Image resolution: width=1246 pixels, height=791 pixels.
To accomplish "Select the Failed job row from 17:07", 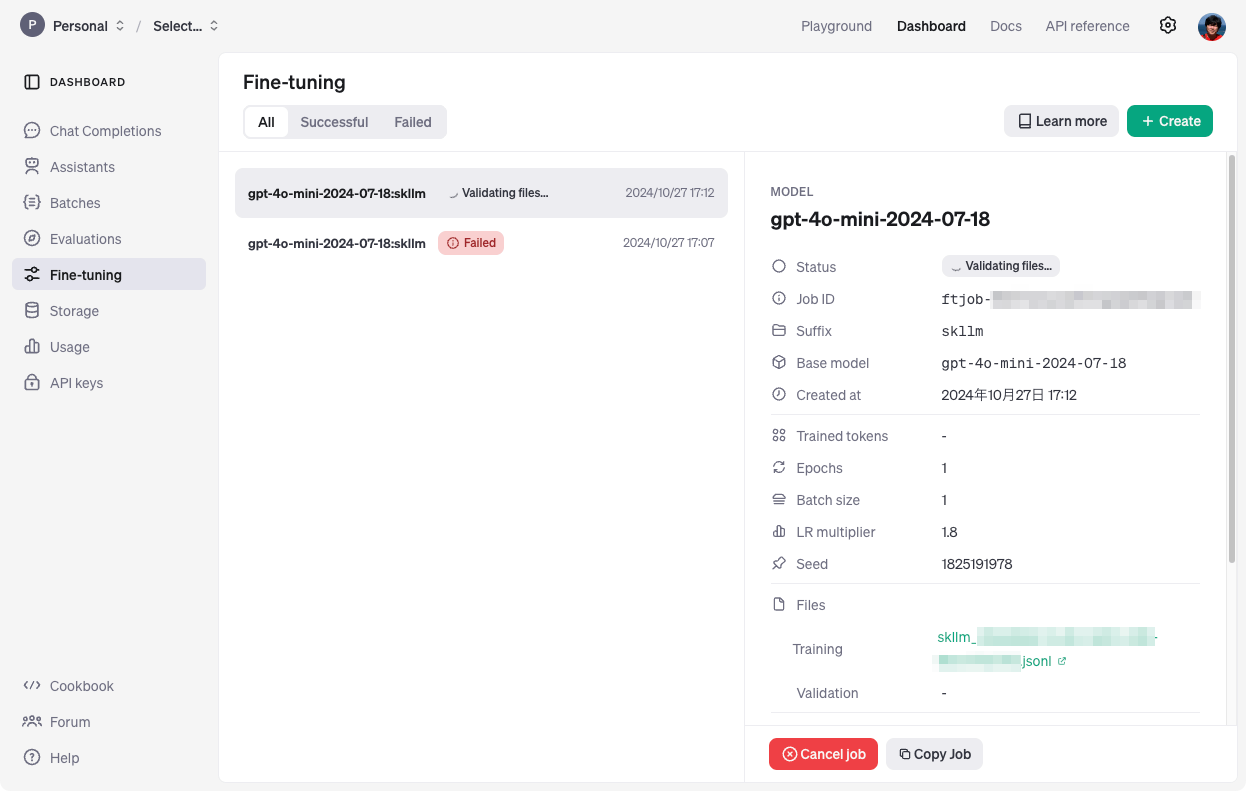I will 481,242.
